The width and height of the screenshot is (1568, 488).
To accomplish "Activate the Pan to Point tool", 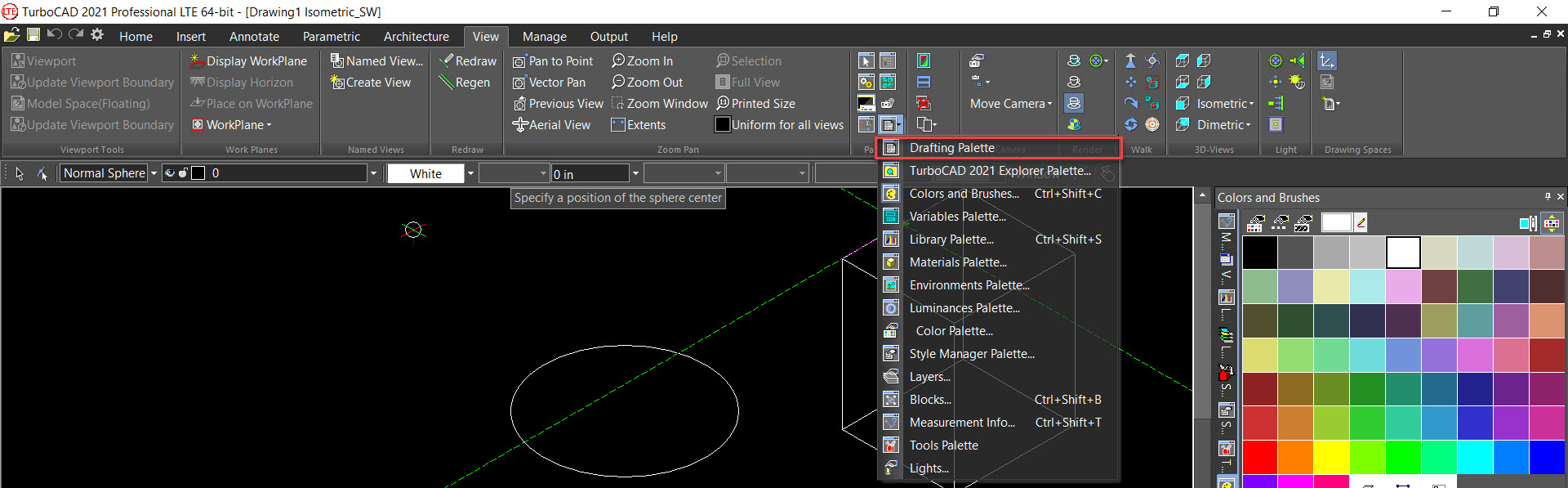I will (x=553, y=60).
